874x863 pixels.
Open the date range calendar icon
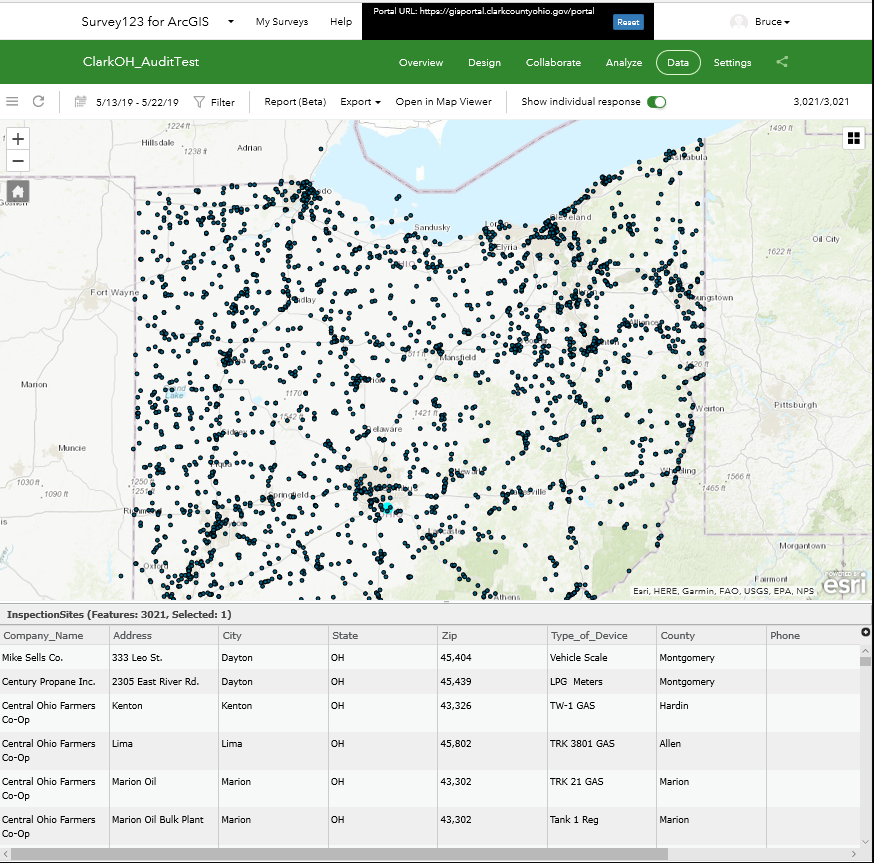pyautogui.click(x=81, y=101)
